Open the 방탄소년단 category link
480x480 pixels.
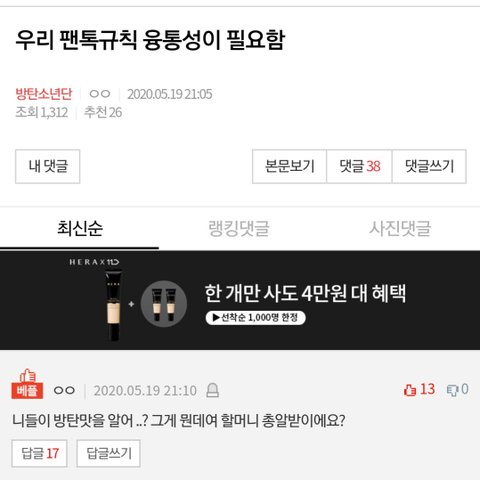click(44, 94)
